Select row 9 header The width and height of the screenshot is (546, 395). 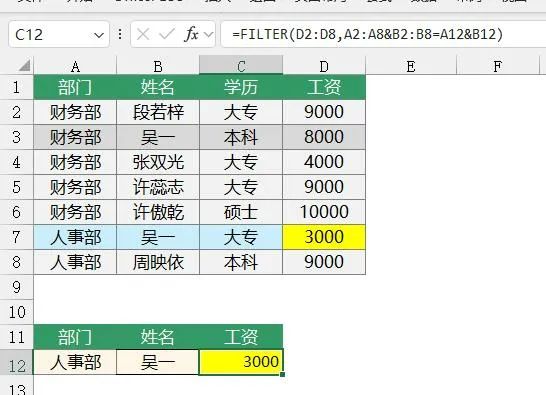pos(16,287)
